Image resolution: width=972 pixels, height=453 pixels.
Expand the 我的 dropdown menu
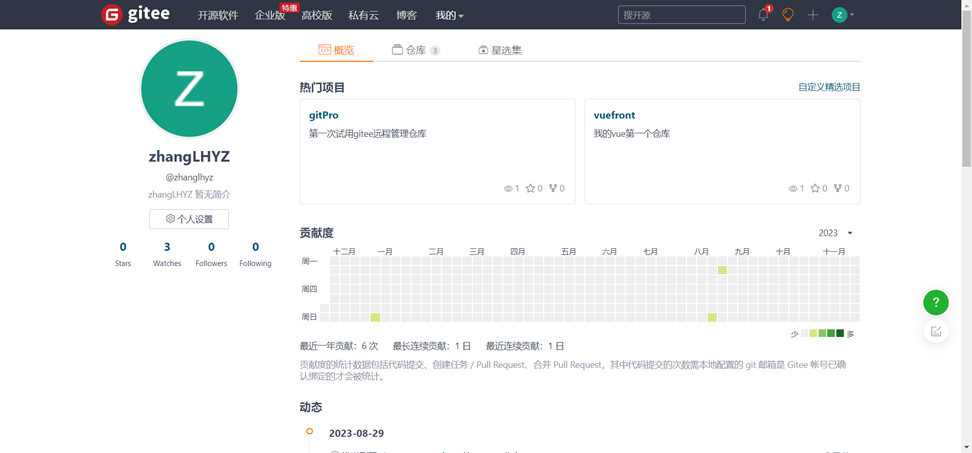point(449,15)
